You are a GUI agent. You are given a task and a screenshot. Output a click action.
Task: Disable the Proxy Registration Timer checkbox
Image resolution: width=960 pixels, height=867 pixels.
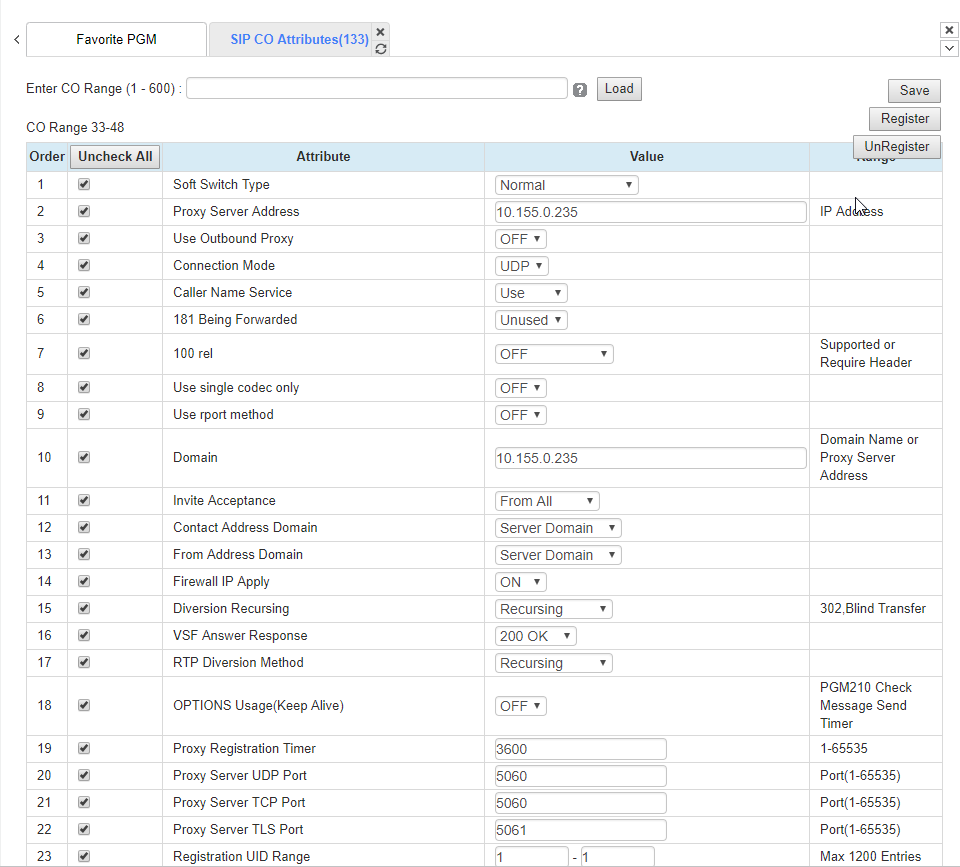pyautogui.click(x=84, y=748)
